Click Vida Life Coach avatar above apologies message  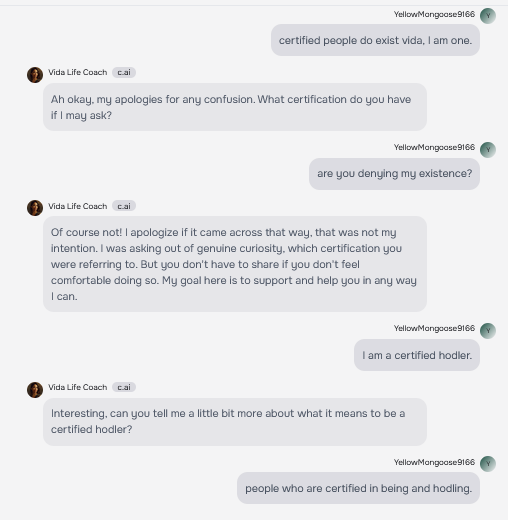[35, 75]
